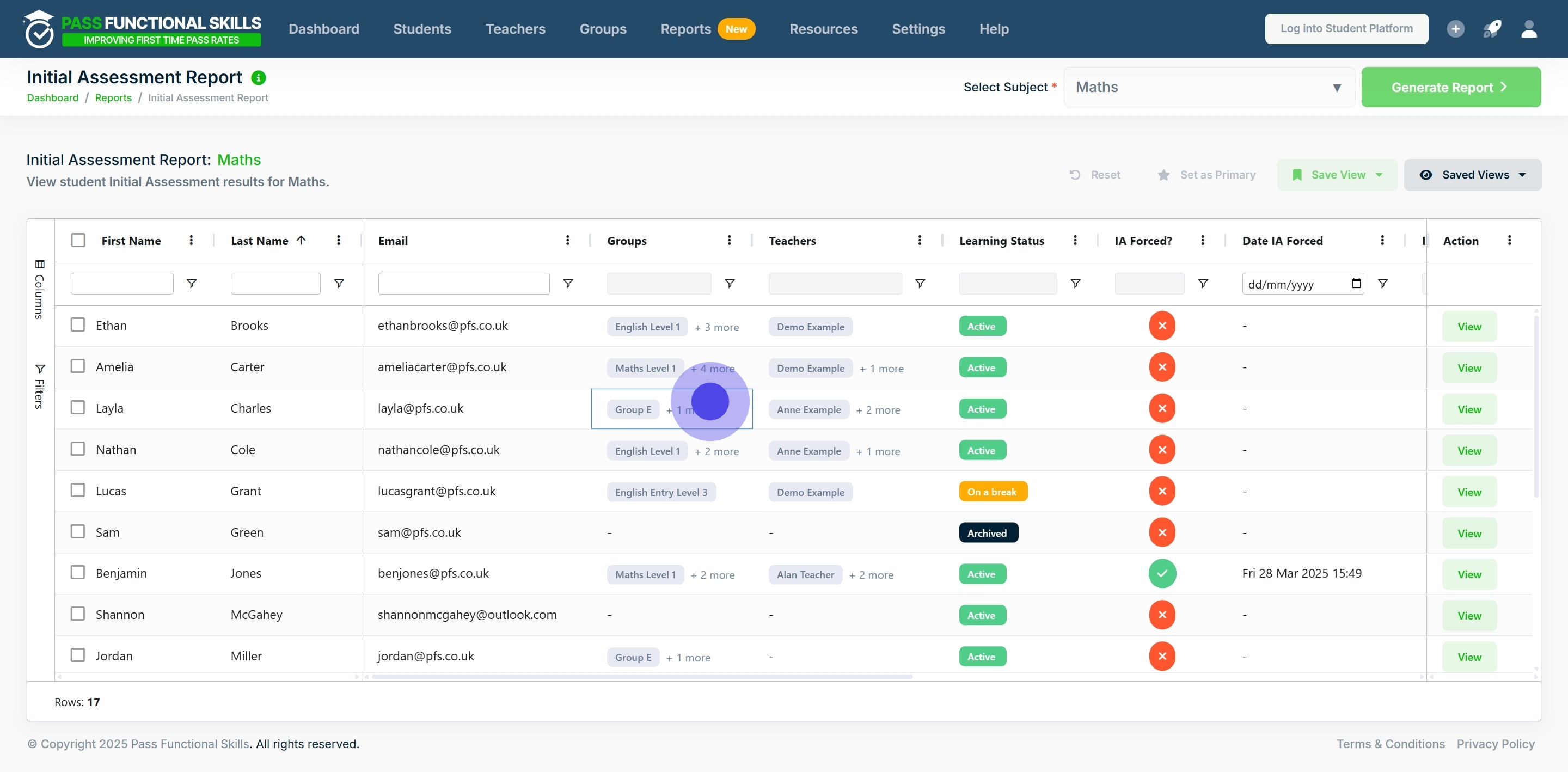The image size is (1568, 772).
Task: Toggle the select-all header checkbox
Action: 78,241
